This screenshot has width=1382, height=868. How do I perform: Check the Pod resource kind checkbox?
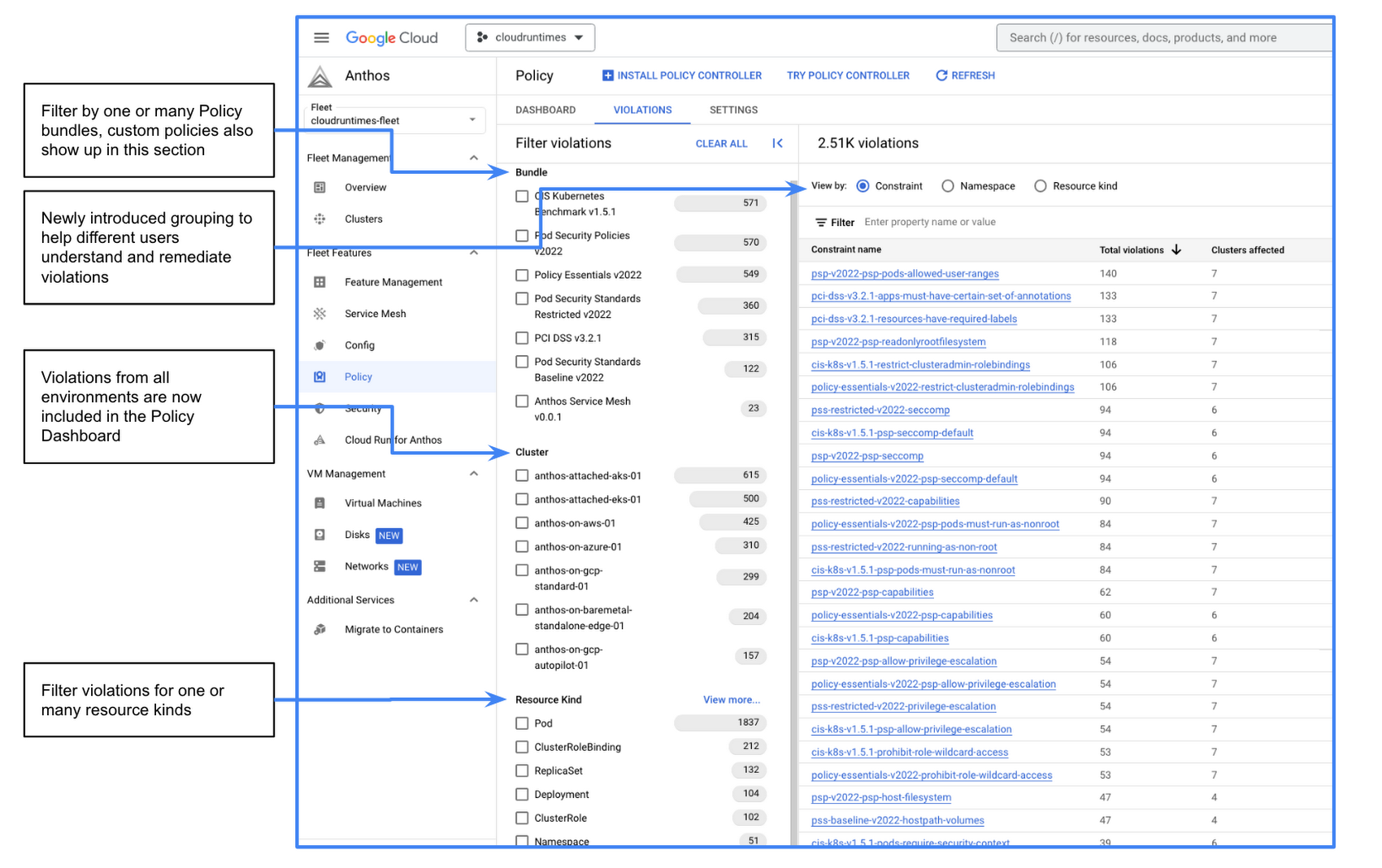(x=522, y=723)
